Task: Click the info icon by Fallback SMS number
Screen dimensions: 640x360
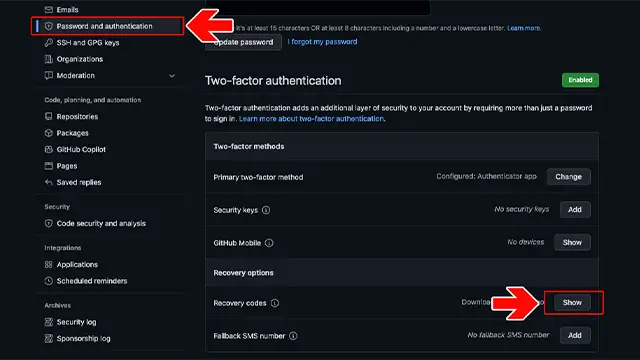Action: pos(293,336)
